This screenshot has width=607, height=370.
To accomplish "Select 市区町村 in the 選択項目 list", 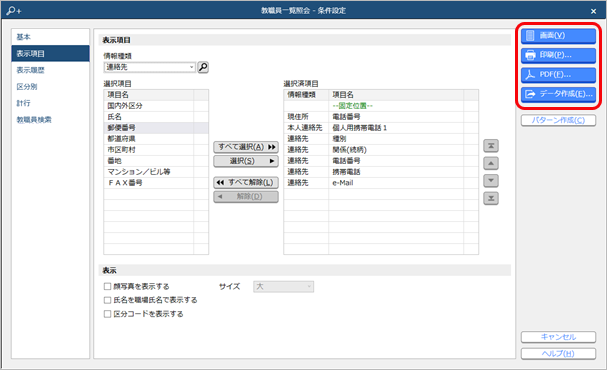I will (x=156, y=150).
